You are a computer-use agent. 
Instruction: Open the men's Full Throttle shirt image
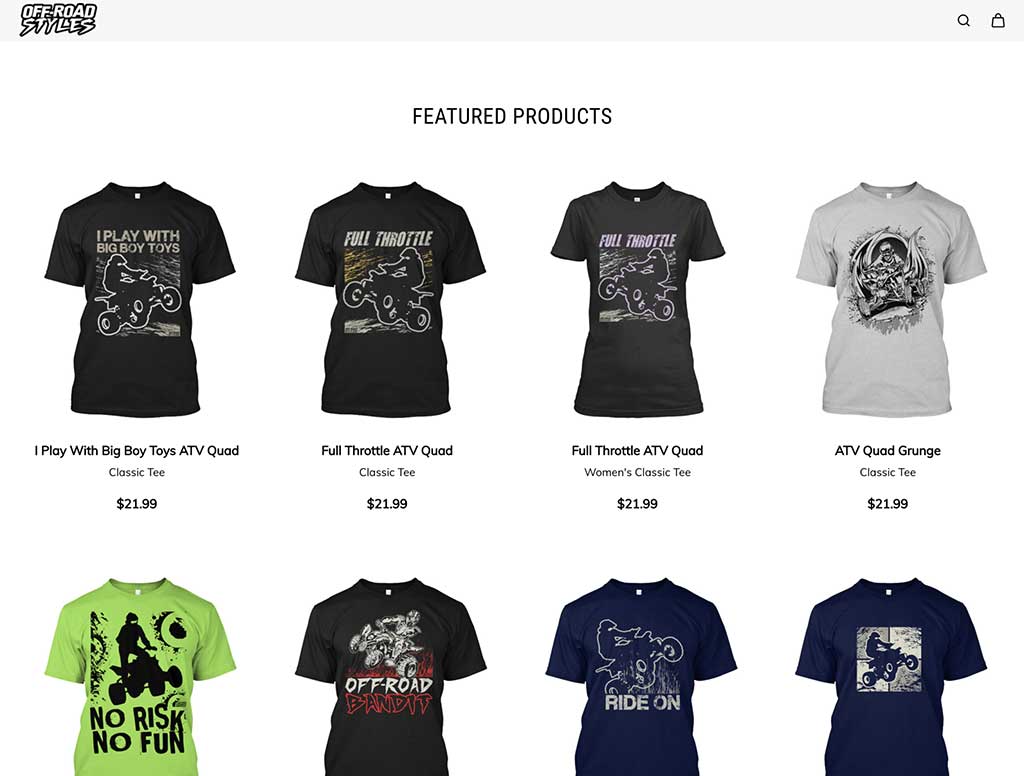click(x=387, y=299)
